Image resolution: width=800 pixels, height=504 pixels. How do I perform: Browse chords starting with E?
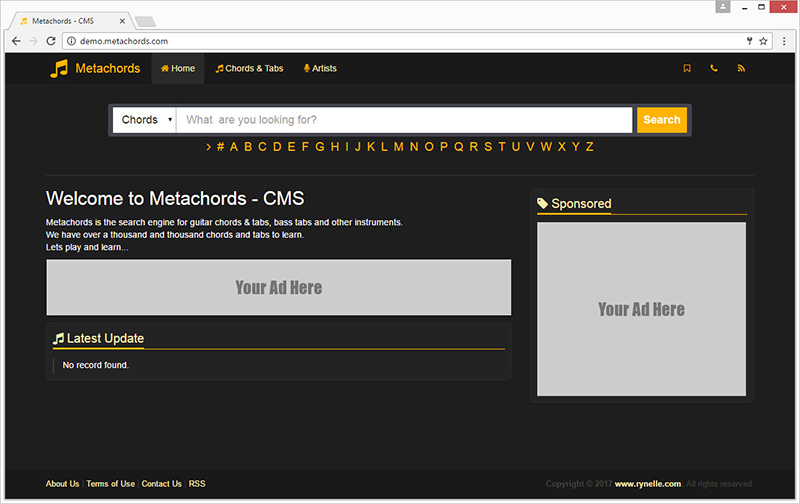291,147
